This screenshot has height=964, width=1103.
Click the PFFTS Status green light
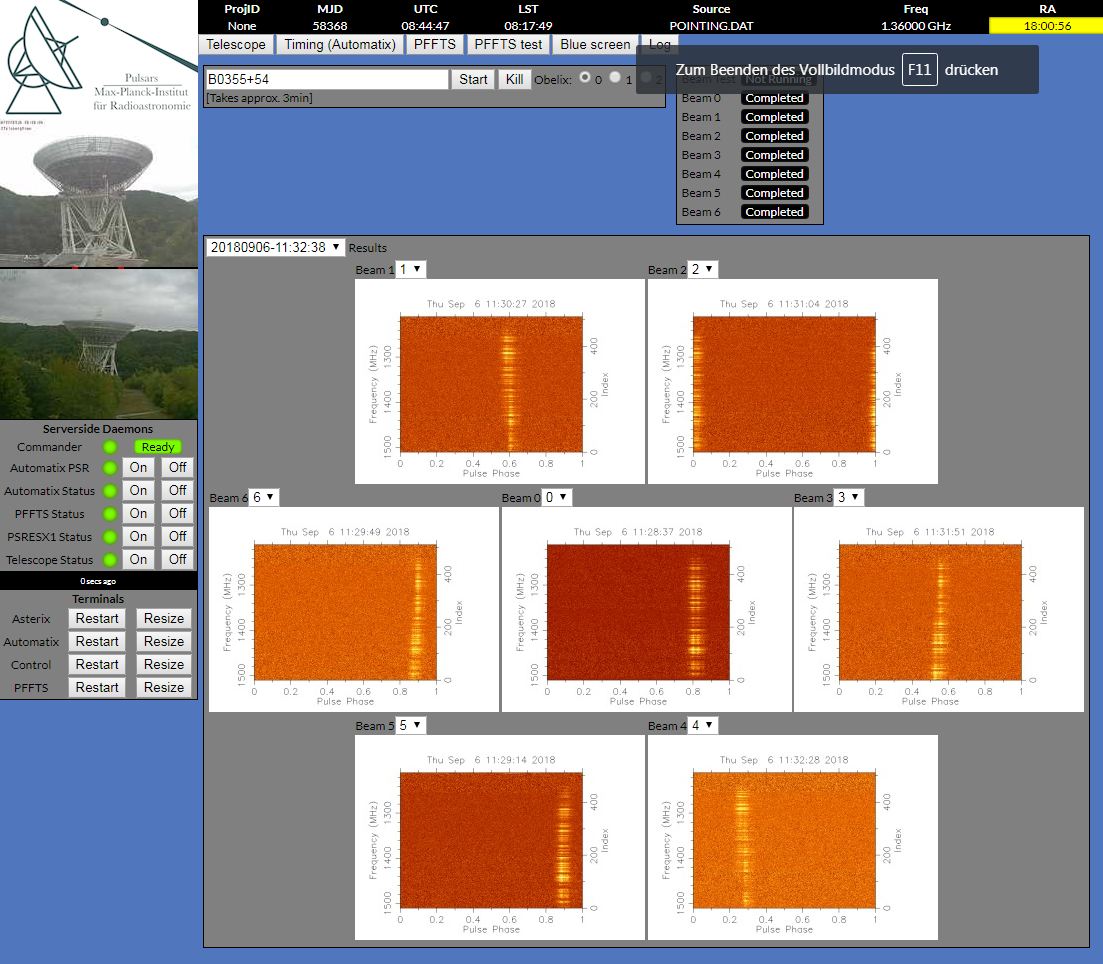[110, 514]
